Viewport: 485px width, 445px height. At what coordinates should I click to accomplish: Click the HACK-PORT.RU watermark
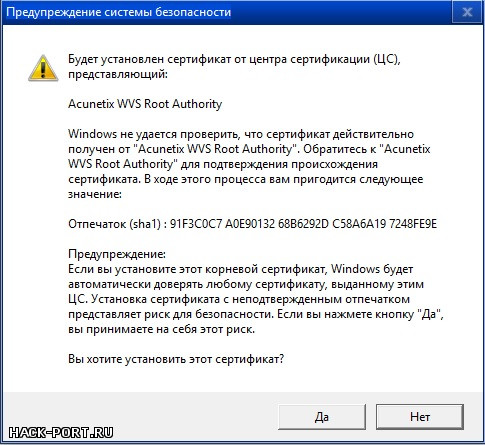[x=61, y=433]
